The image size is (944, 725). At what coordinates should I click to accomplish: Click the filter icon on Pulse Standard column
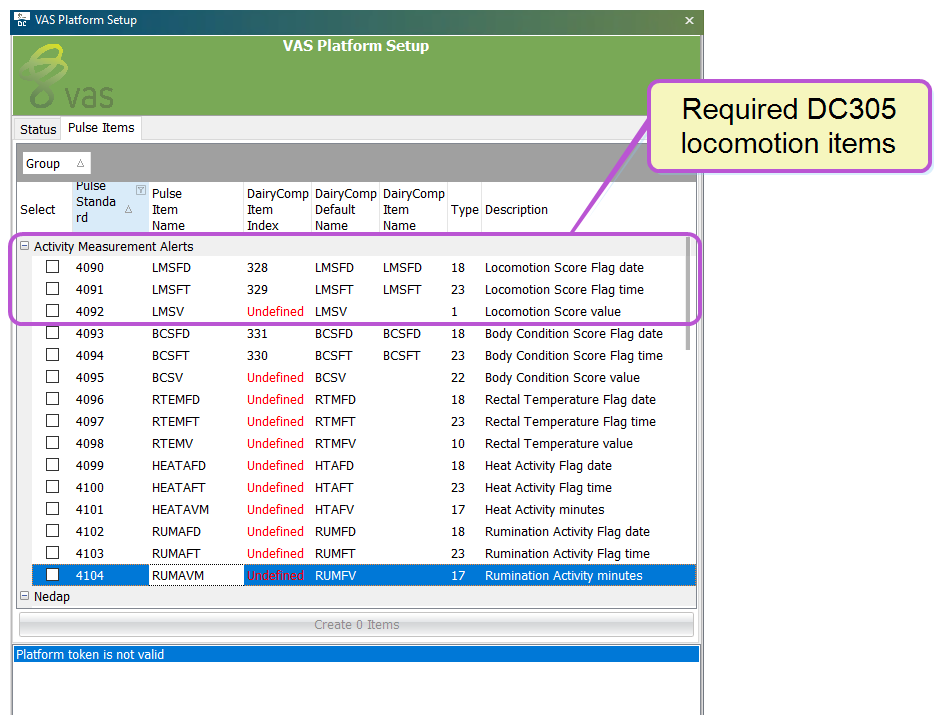[x=141, y=190]
